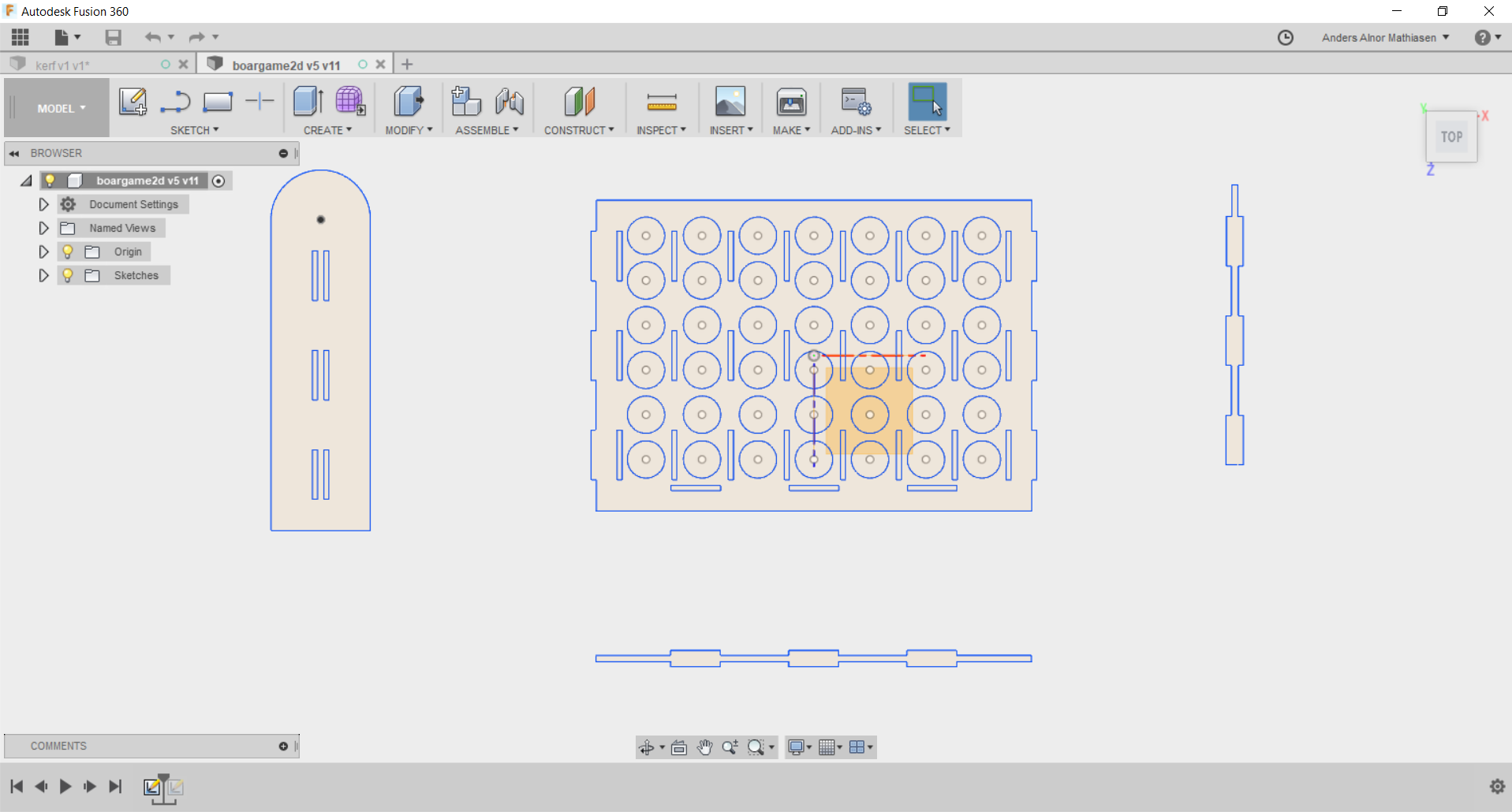
Task: Click the Create Sketch icon
Action: (x=133, y=102)
